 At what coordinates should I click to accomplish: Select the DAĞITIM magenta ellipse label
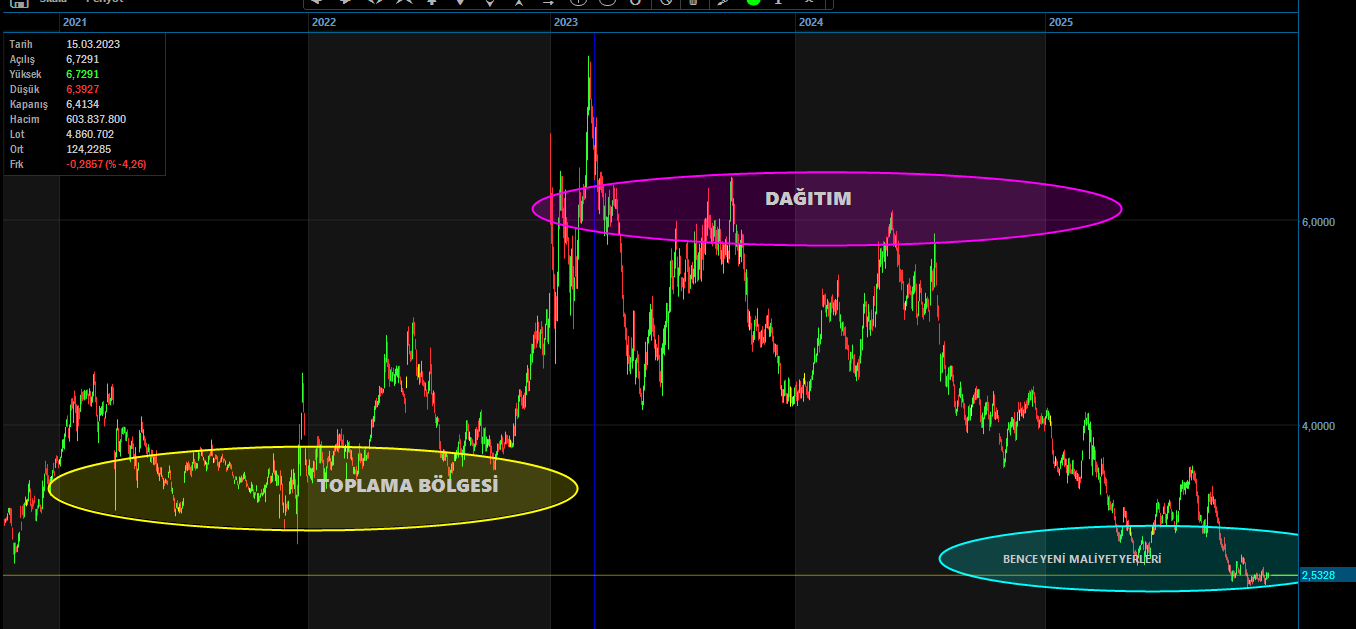pyautogui.click(x=808, y=199)
